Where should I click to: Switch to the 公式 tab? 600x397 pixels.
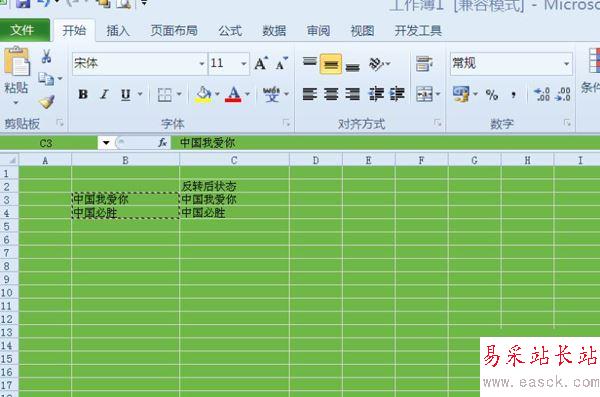pyautogui.click(x=230, y=31)
